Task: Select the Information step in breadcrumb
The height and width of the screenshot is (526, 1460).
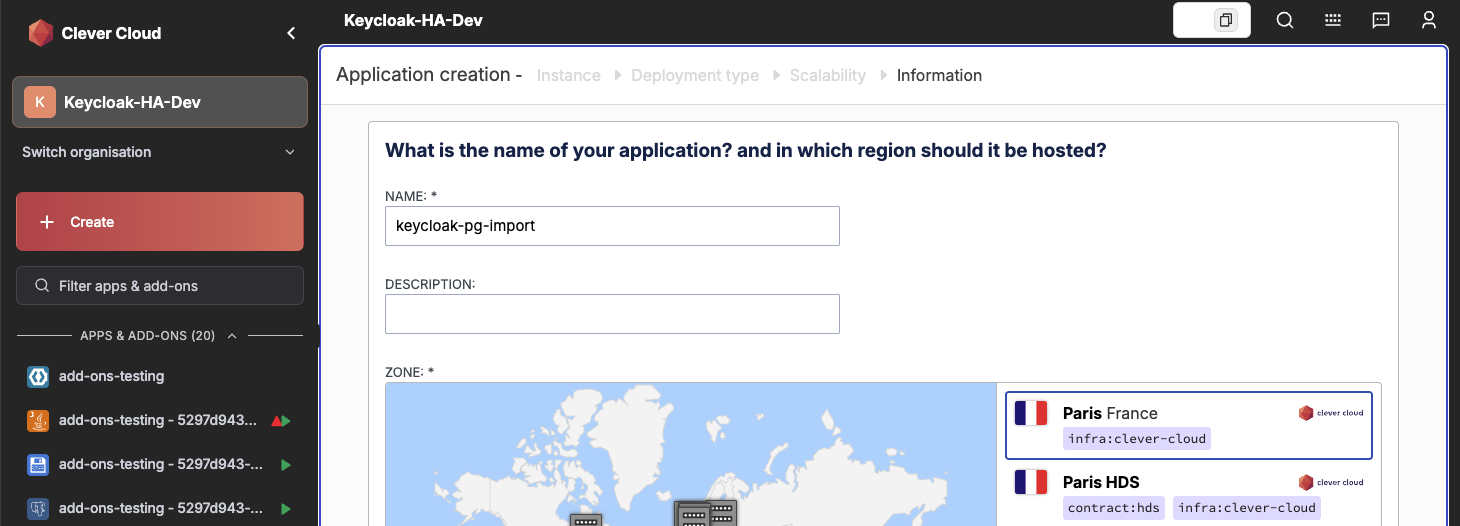Action: click(939, 75)
